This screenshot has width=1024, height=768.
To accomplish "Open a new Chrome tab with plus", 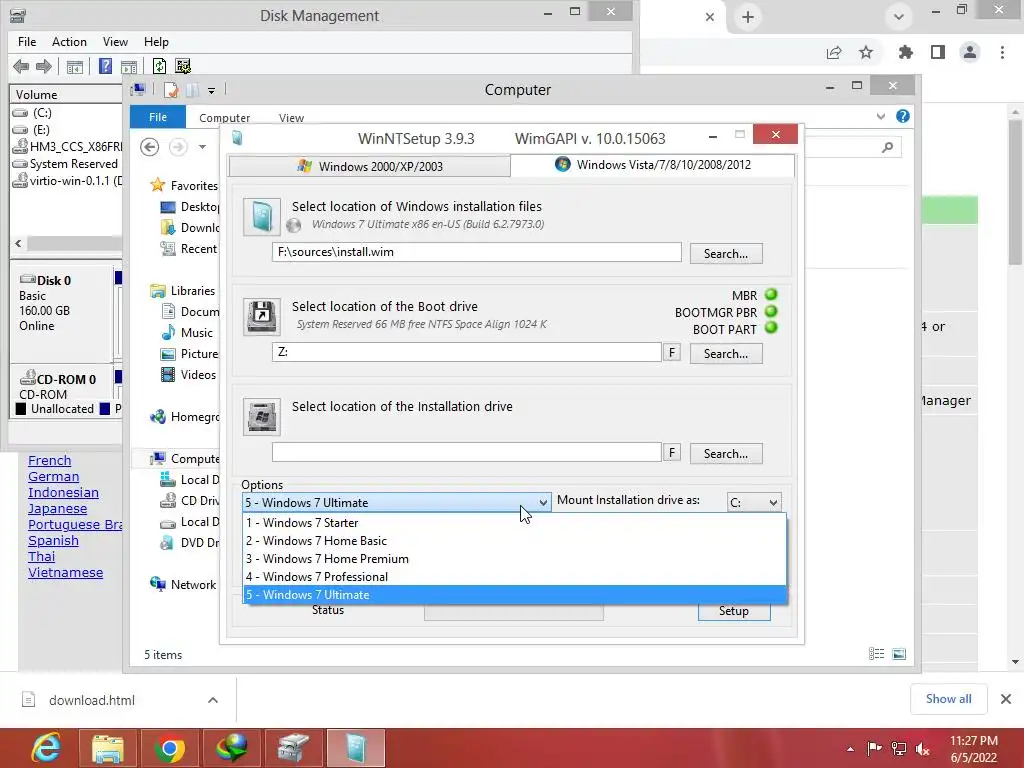I will tap(748, 17).
